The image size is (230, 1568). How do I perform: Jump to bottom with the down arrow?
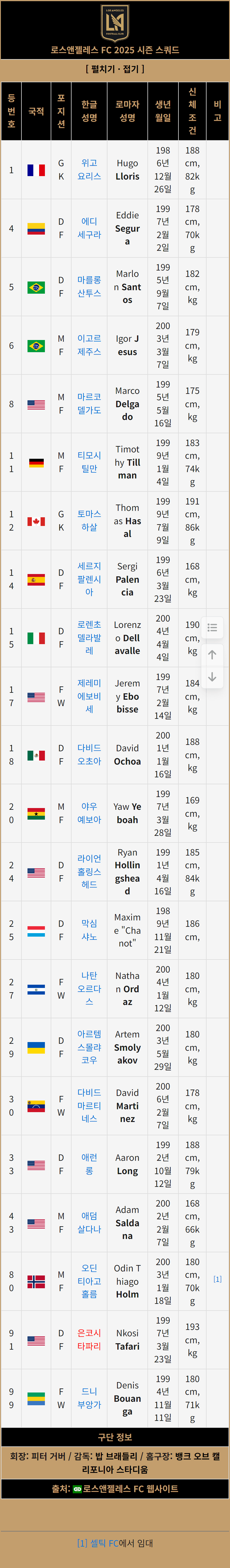click(x=212, y=677)
